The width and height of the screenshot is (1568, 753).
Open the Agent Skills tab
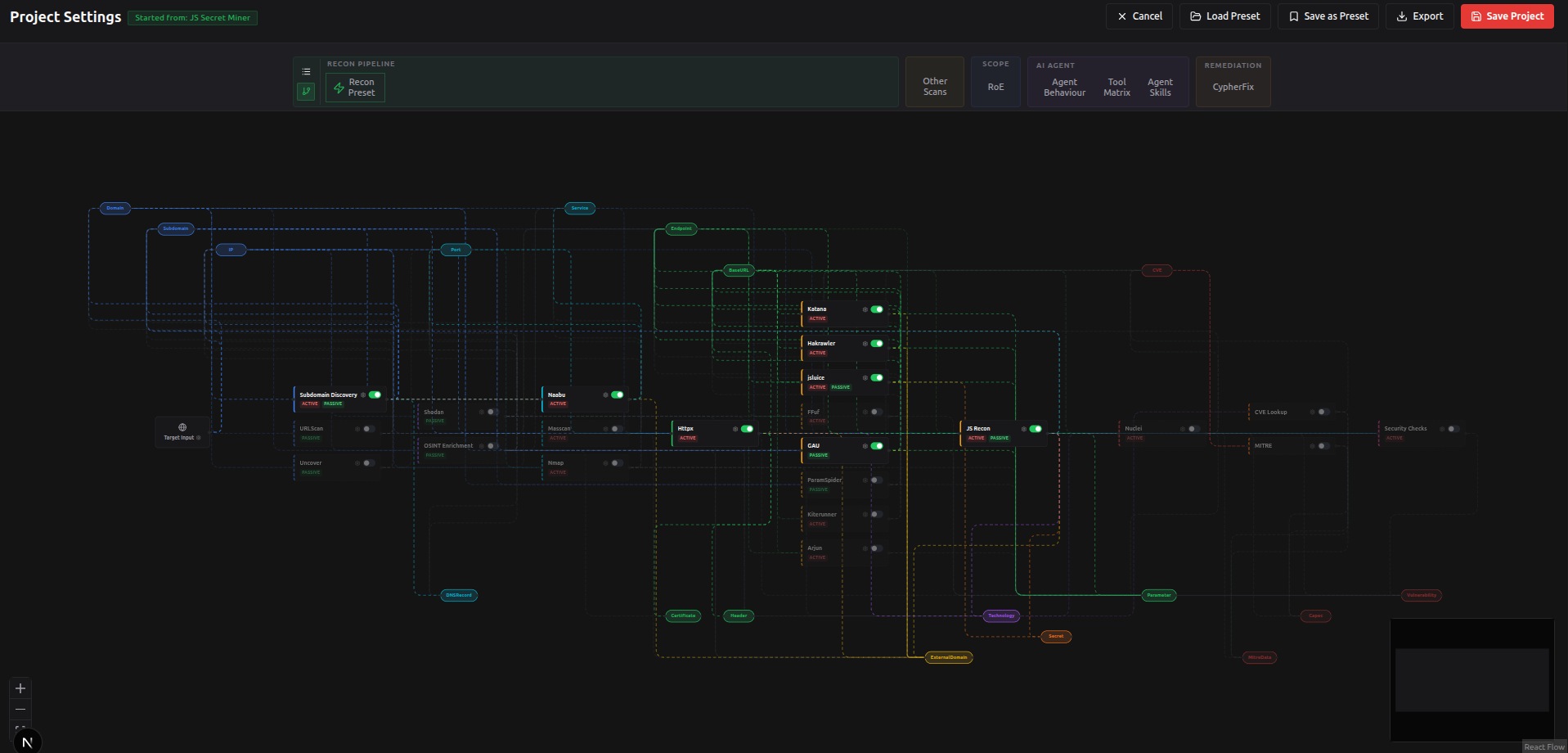(x=1160, y=88)
